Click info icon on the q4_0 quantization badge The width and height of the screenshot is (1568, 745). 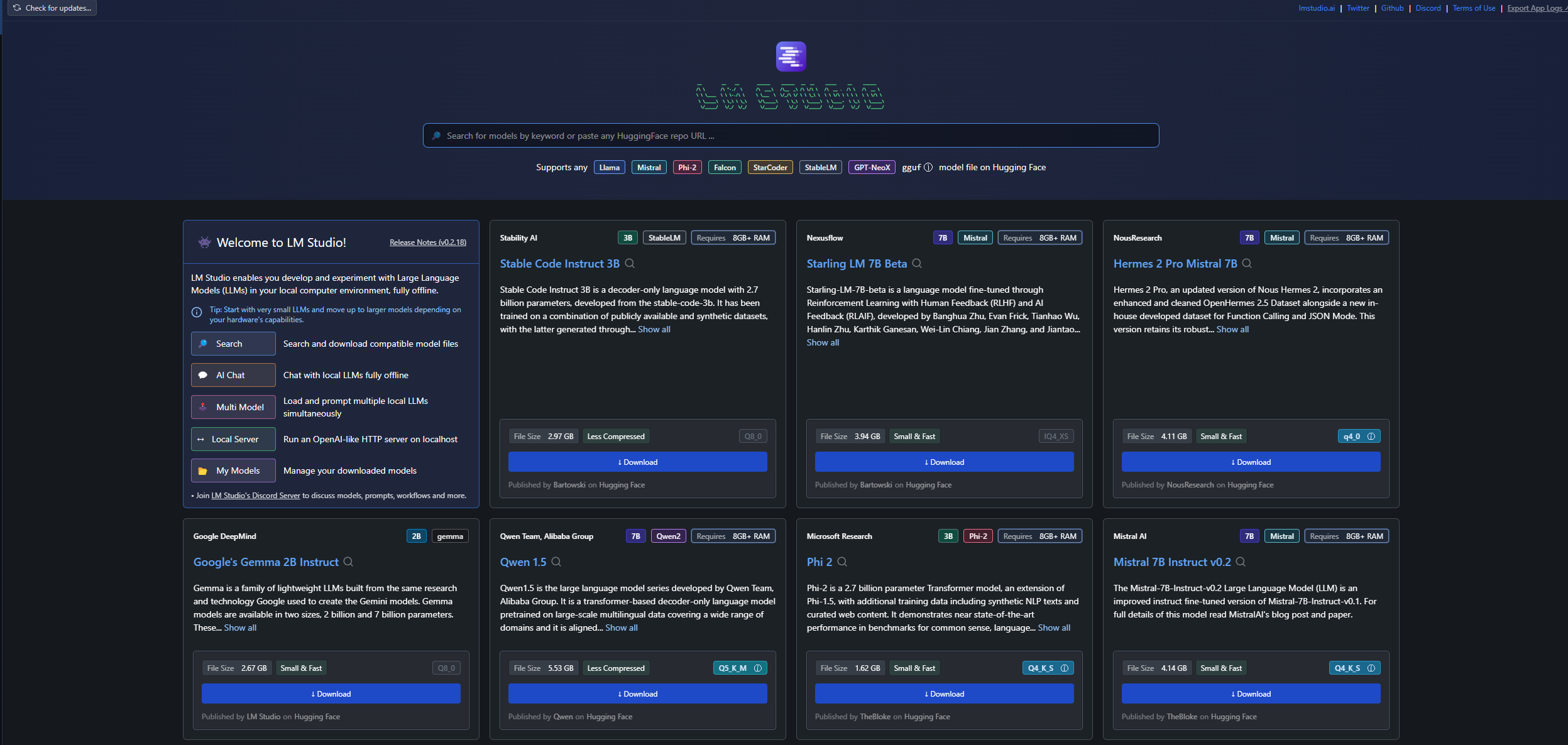(1371, 437)
